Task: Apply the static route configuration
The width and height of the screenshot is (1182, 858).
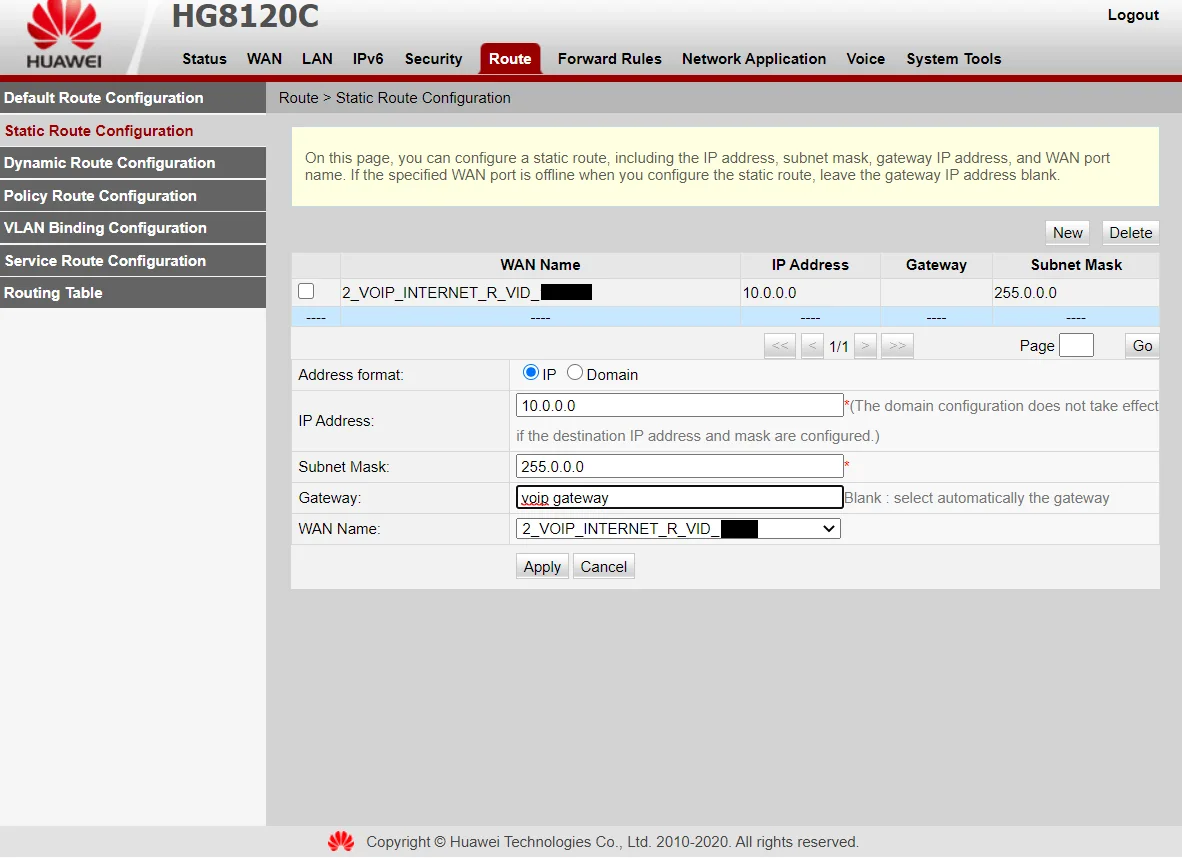Action: (541, 566)
